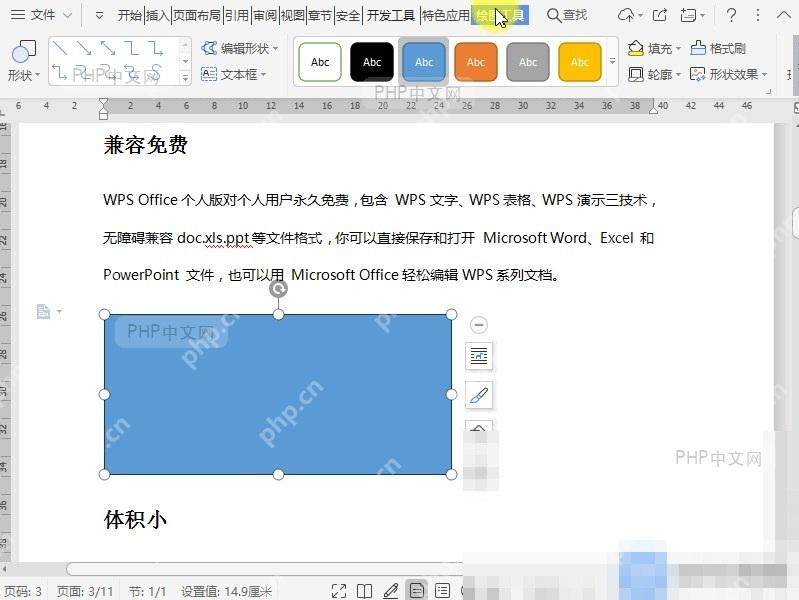
Task: Switch to writing mode pen icon
Action: coord(391,591)
